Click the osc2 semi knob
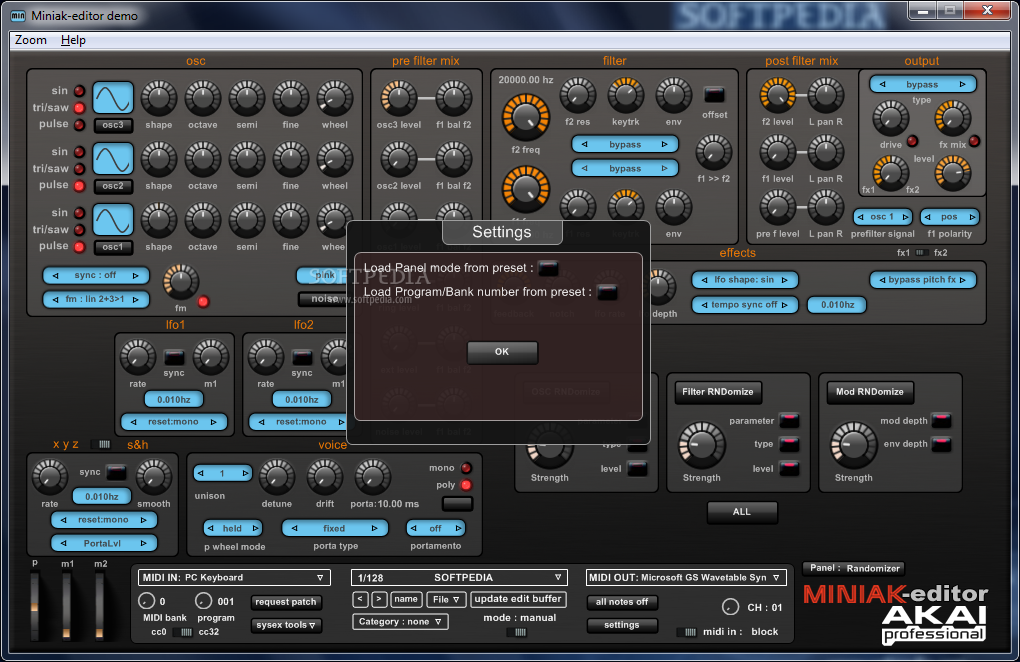Viewport: 1020px width, 662px height. click(247, 159)
